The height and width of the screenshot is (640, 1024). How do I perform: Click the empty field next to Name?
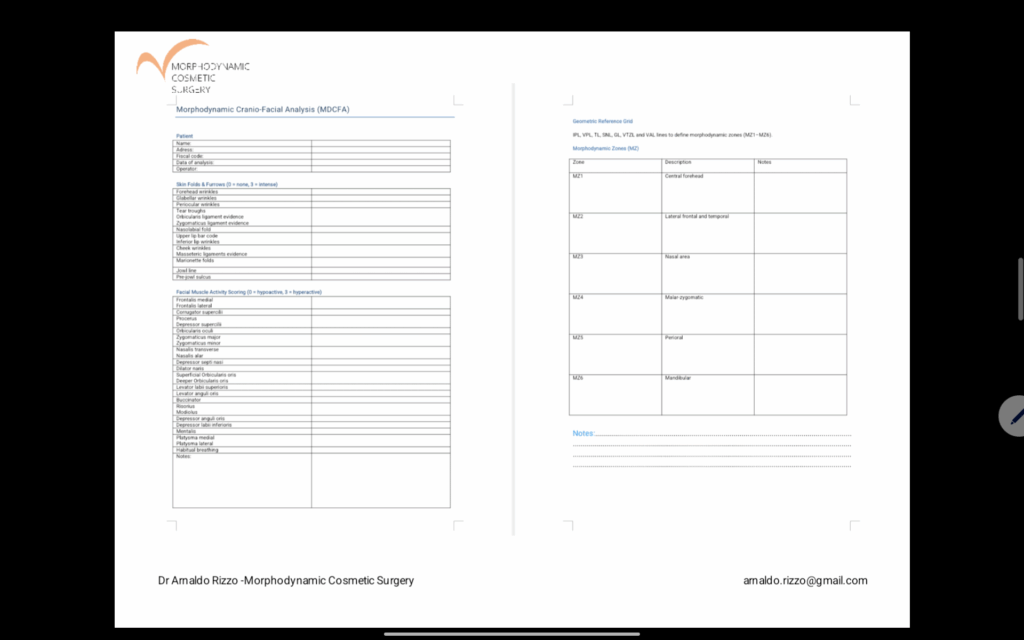(380, 143)
